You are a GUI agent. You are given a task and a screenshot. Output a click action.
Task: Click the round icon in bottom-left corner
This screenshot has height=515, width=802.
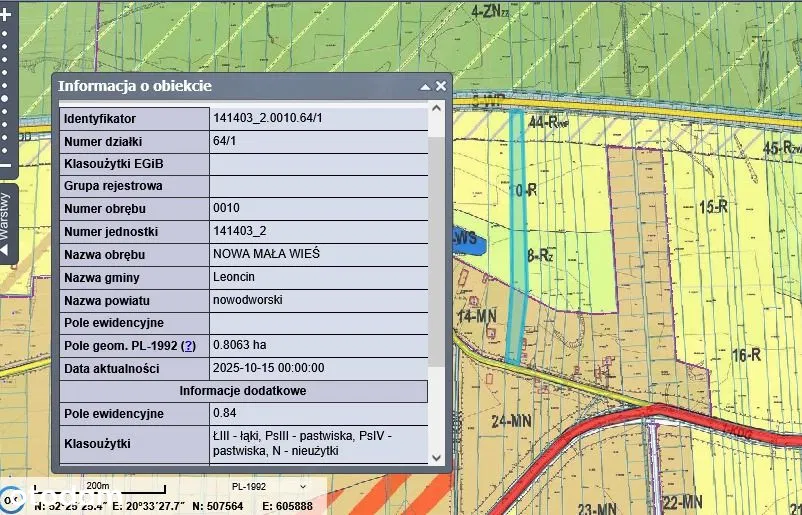11,497
